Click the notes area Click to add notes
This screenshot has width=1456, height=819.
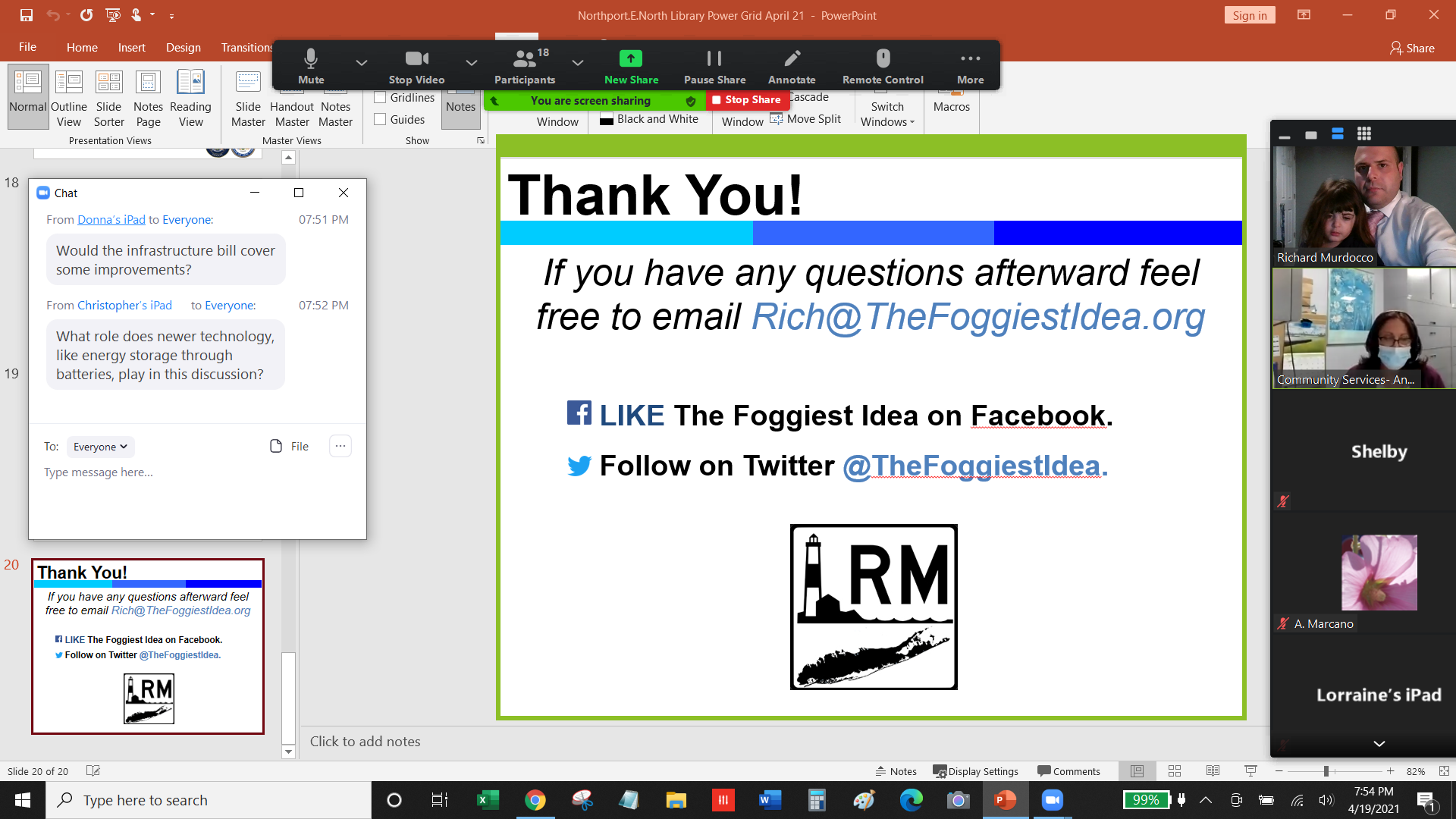[365, 742]
